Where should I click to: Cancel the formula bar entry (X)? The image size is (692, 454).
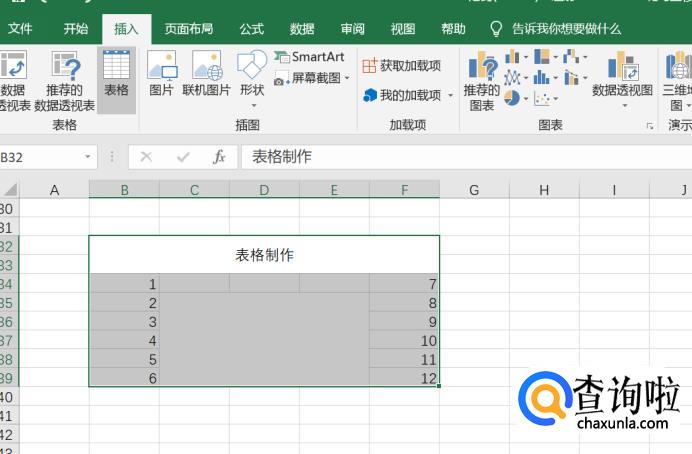click(146, 157)
